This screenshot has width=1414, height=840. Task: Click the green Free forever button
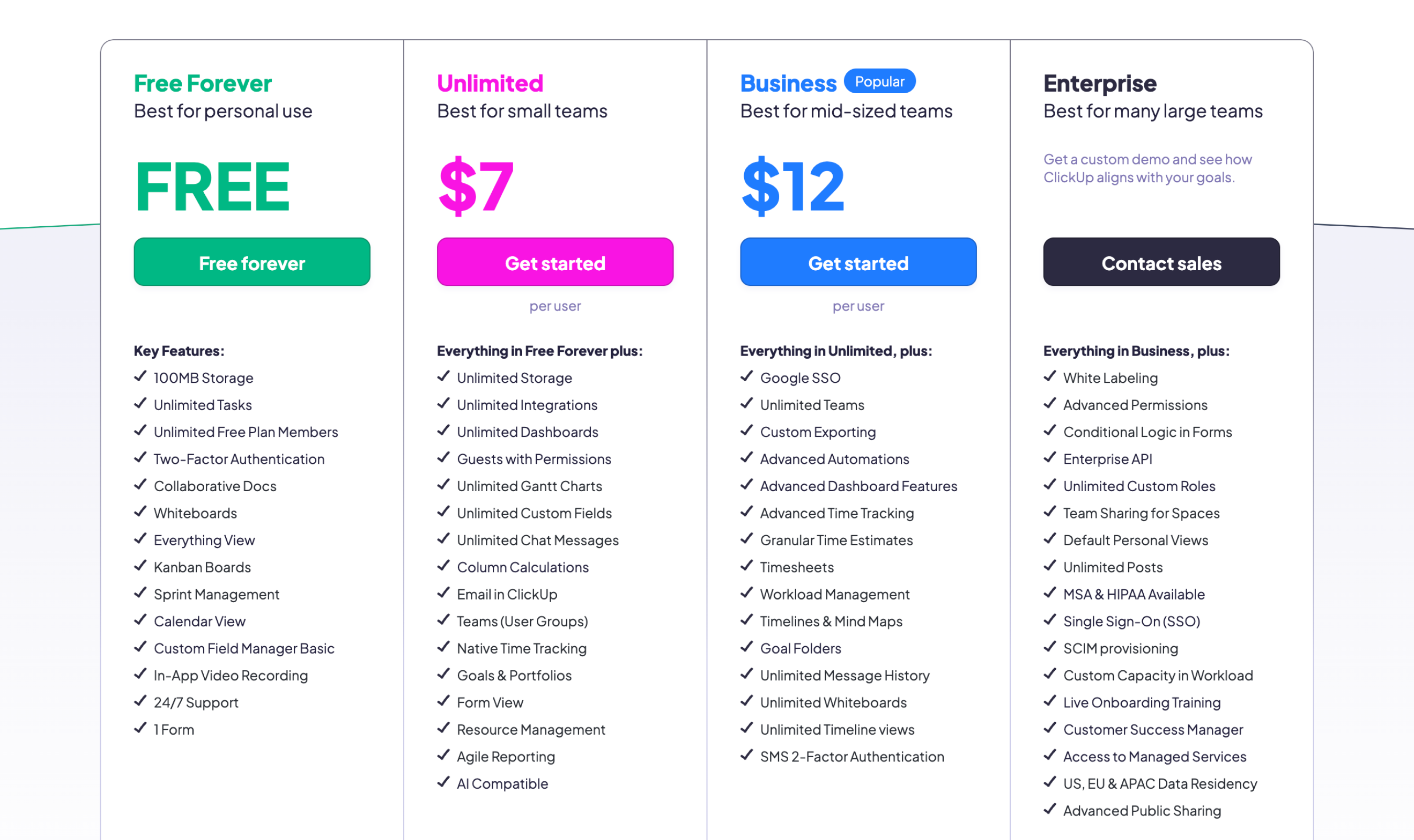click(x=251, y=262)
